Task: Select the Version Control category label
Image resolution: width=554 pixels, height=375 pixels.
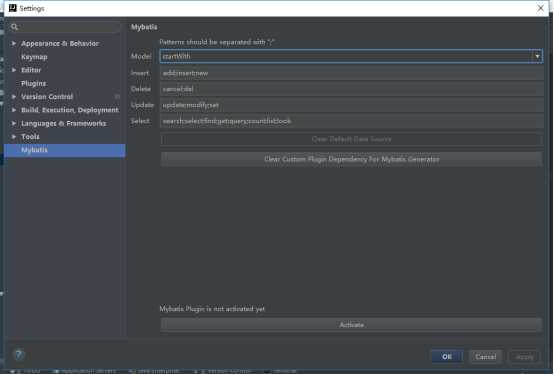Action: pos(47,96)
